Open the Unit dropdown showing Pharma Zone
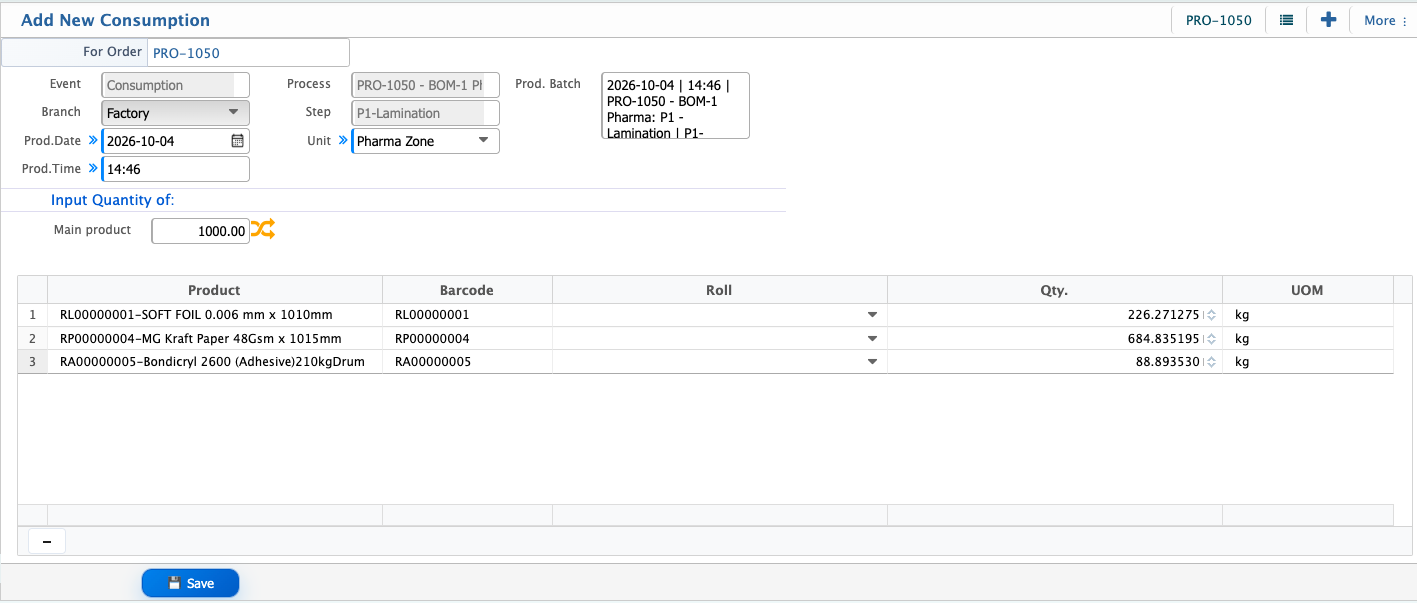Screen dimensions: 1417x603 [x=425, y=141]
